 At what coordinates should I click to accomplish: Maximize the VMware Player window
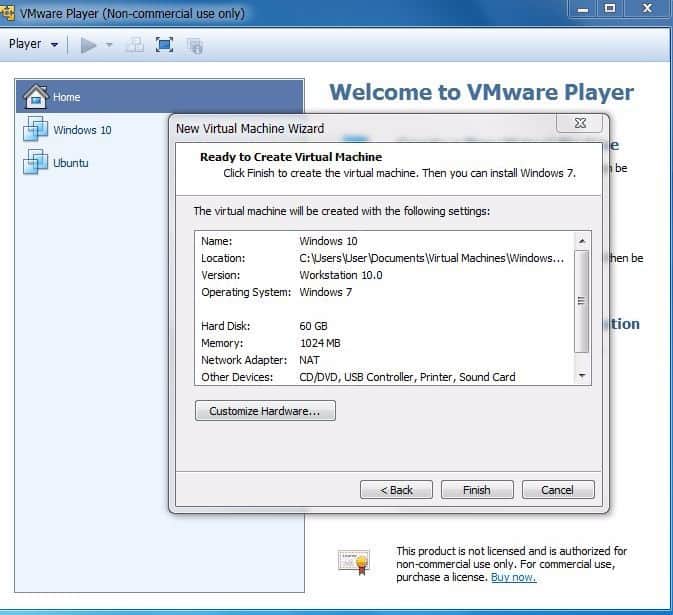609,9
